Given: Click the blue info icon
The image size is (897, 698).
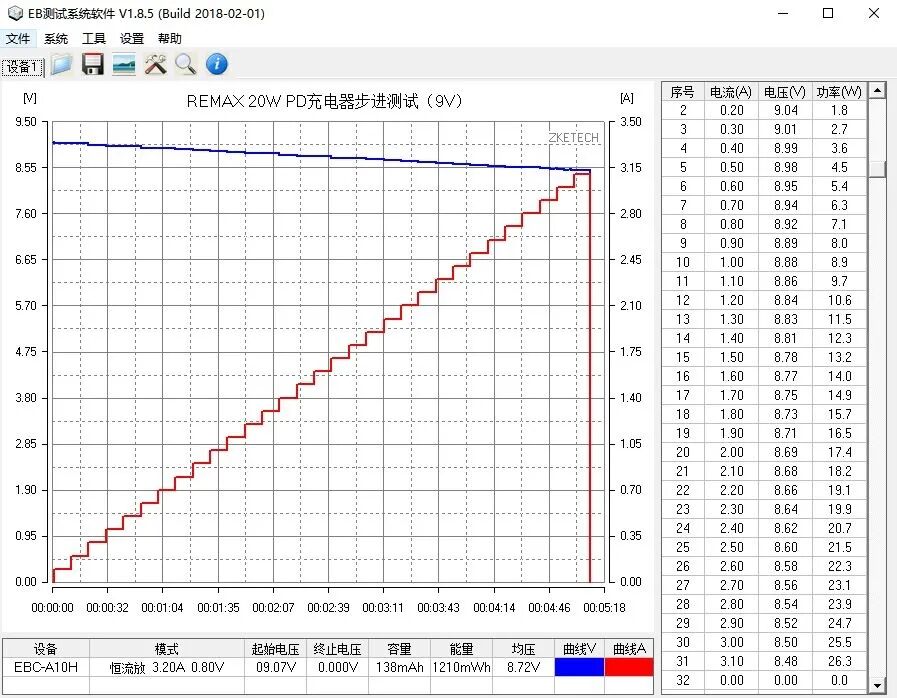Looking at the screenshot, I should [217, 64].
